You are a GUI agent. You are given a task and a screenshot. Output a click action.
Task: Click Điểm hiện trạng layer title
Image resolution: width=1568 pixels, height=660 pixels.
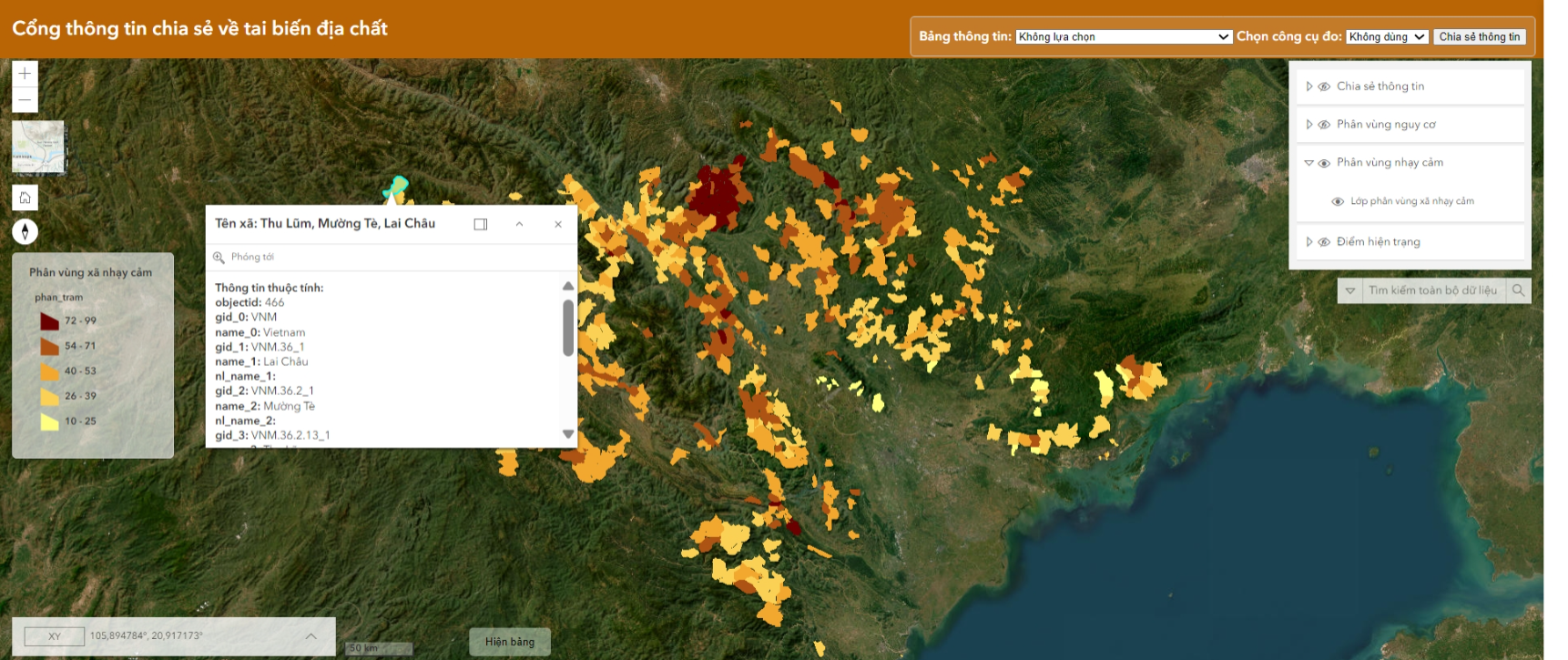(x=1379, y=242)
